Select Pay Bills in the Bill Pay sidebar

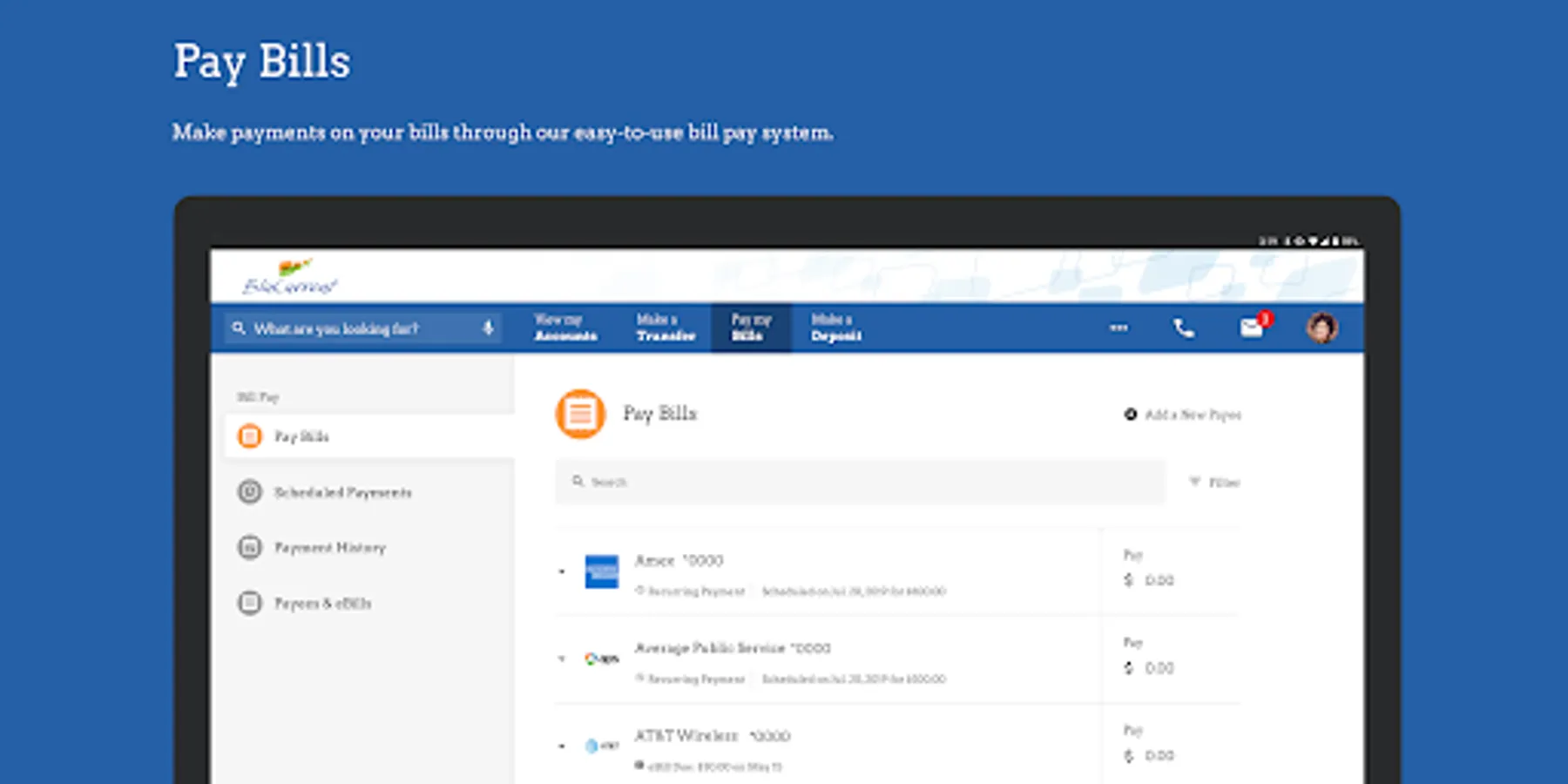pos(369,436)
